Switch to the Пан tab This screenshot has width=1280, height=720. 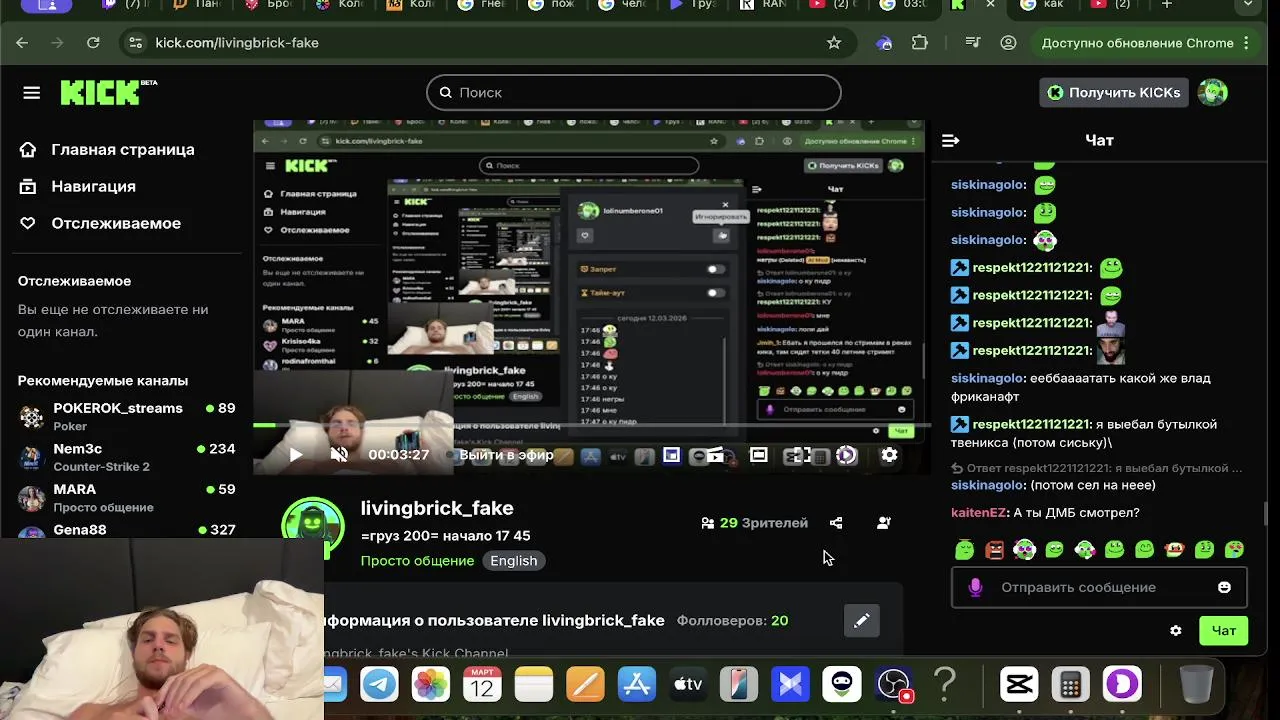coord(197,5)
